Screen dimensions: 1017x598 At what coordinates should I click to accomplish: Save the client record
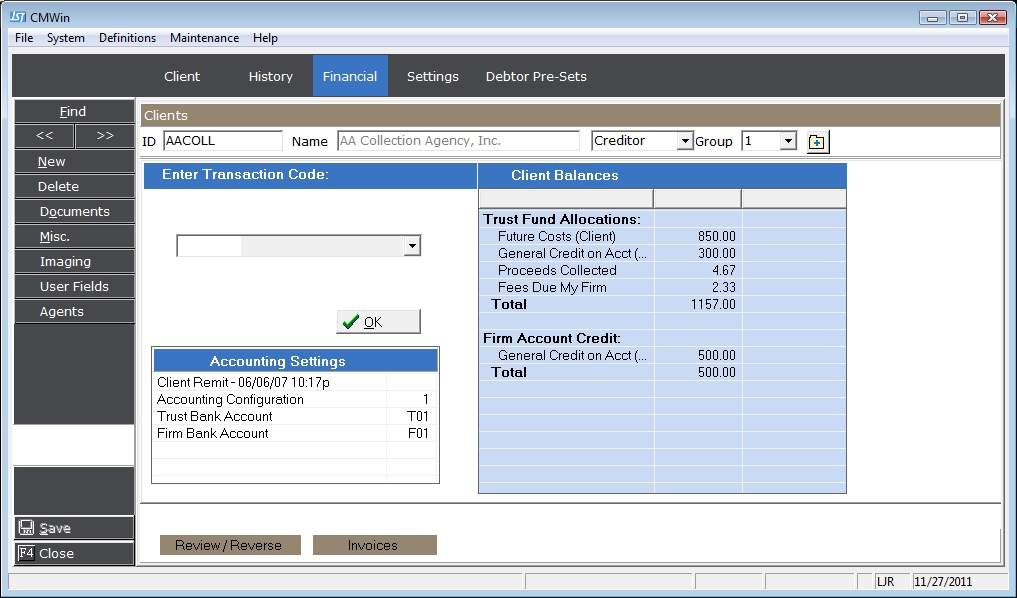point(73,528)
